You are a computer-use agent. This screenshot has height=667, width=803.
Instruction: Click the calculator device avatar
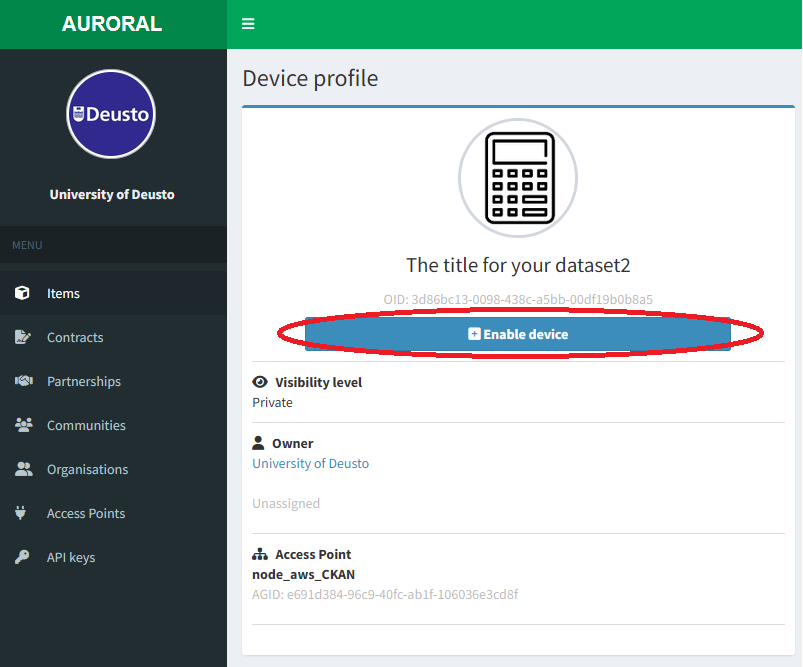(518, 178)
